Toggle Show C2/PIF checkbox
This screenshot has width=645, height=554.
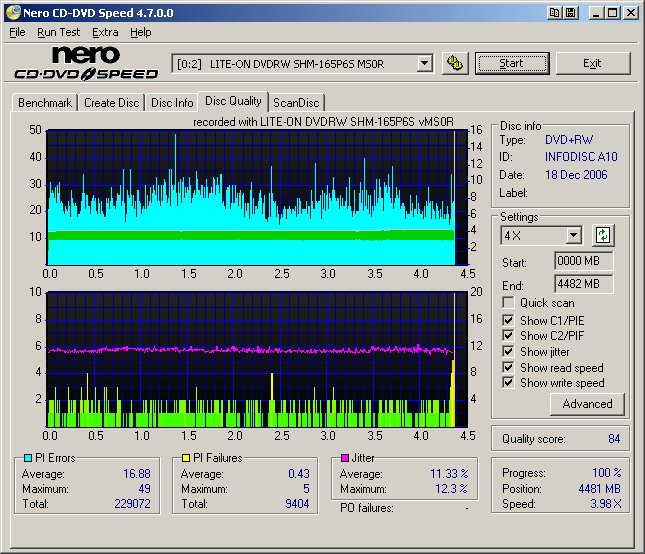508,336
